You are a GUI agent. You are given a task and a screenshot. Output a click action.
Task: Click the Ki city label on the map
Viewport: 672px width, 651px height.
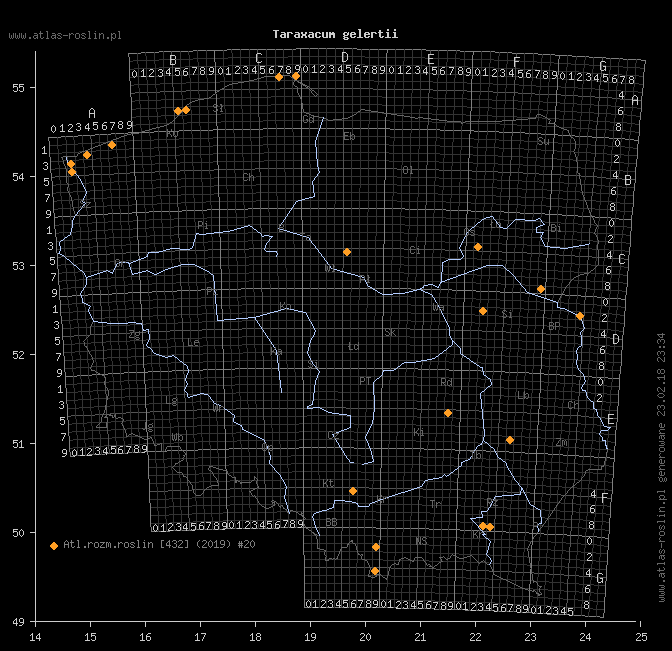pos(419,432)
